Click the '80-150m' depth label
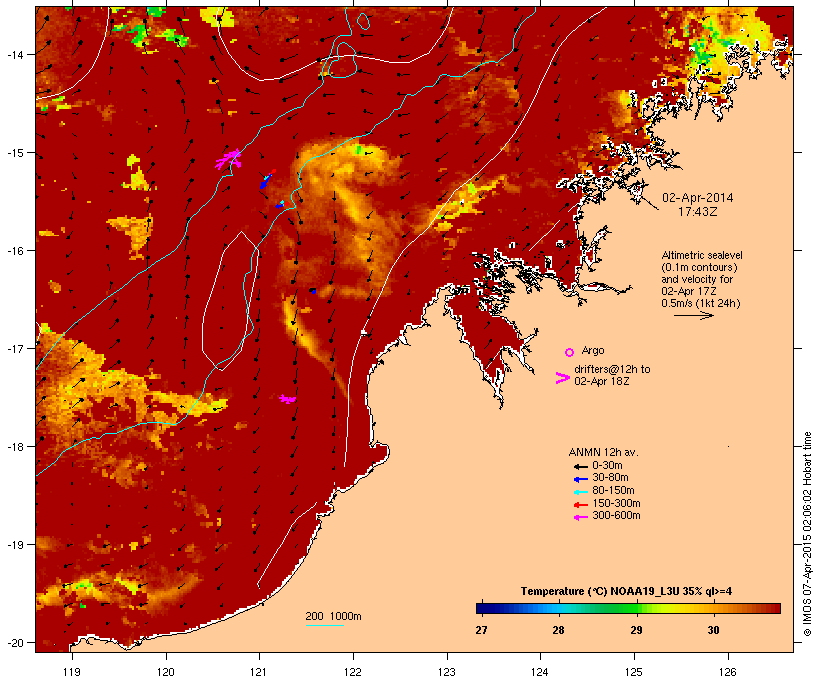Screen dimensions: 820x680 (613, 491)
